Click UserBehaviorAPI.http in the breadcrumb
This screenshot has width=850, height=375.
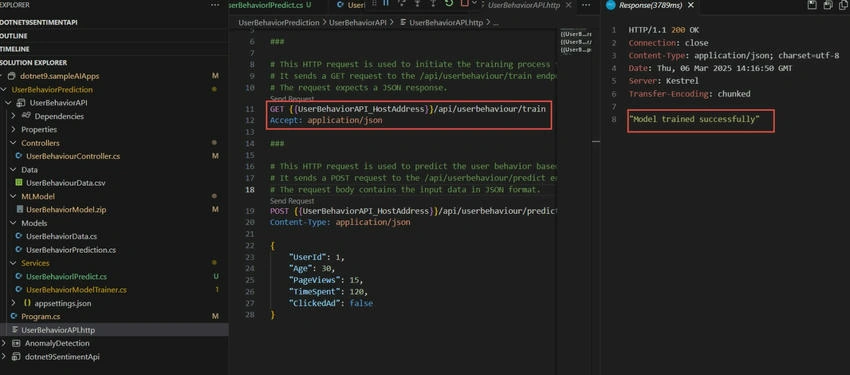click(446, 22)
